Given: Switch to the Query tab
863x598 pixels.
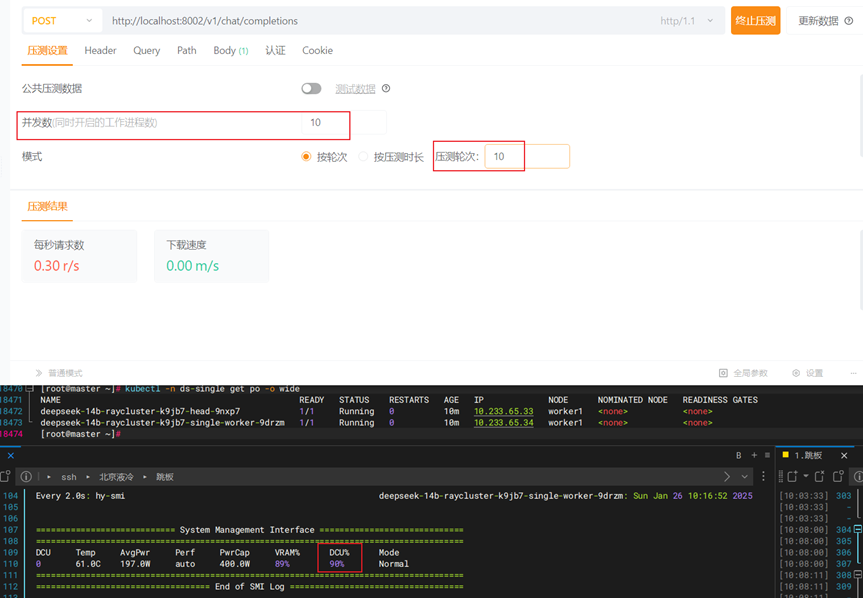Looking at the screenshot, I should 146,51.
